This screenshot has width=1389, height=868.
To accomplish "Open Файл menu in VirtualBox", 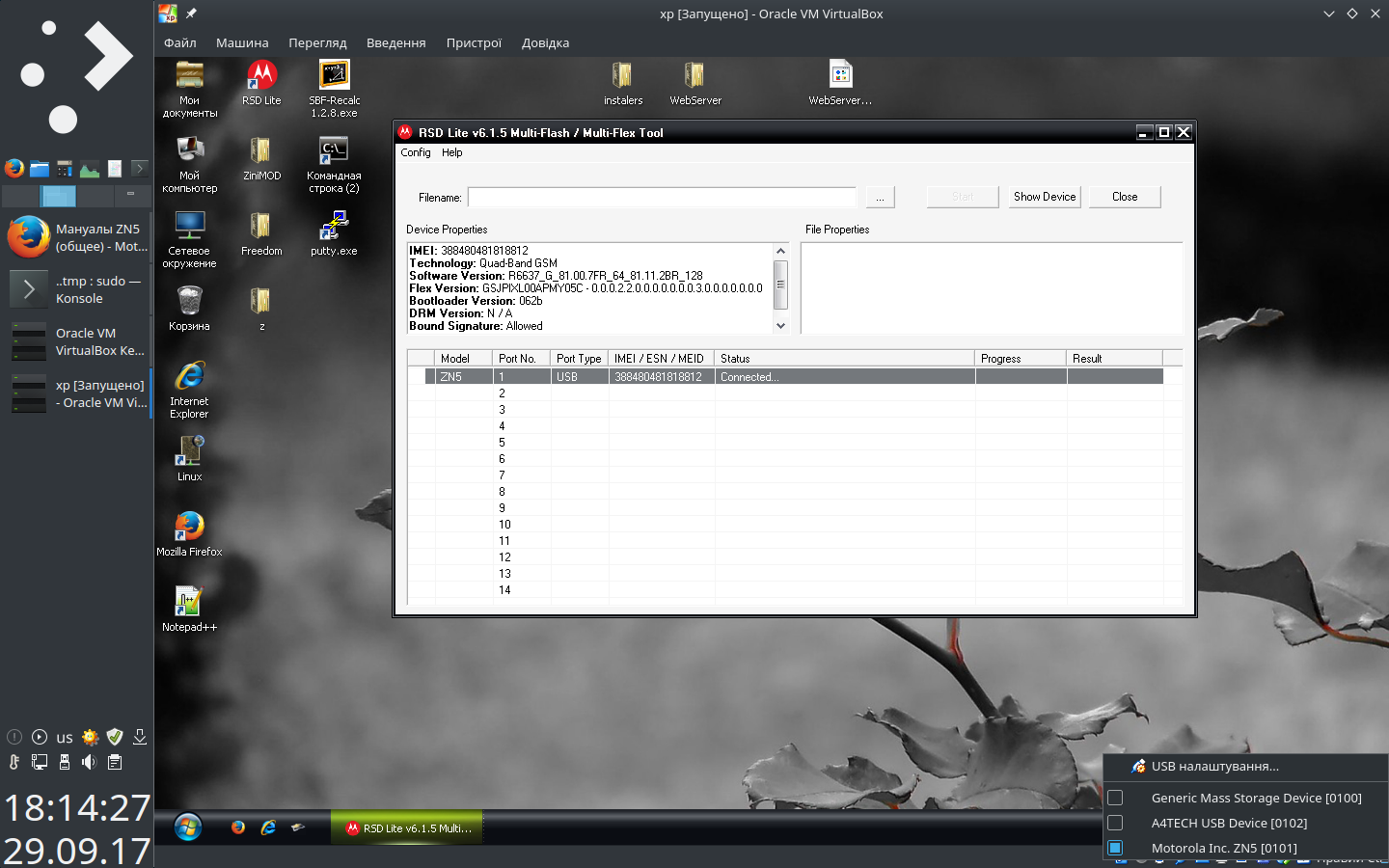I will click(x=180, y=42).
